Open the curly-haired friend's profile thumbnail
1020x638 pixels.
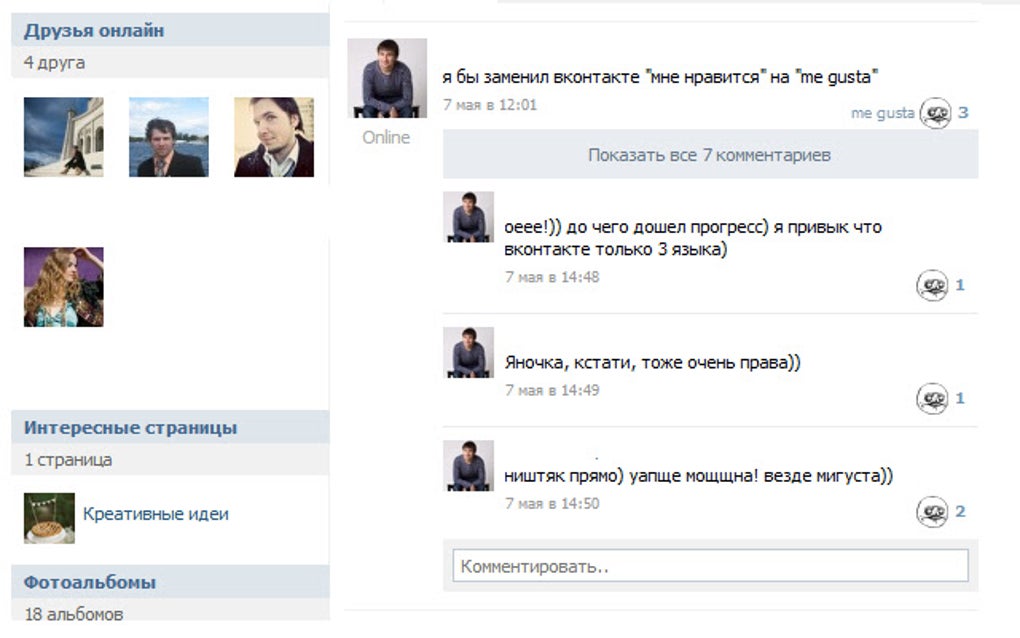pyautogui.click(x=65, y=286)
